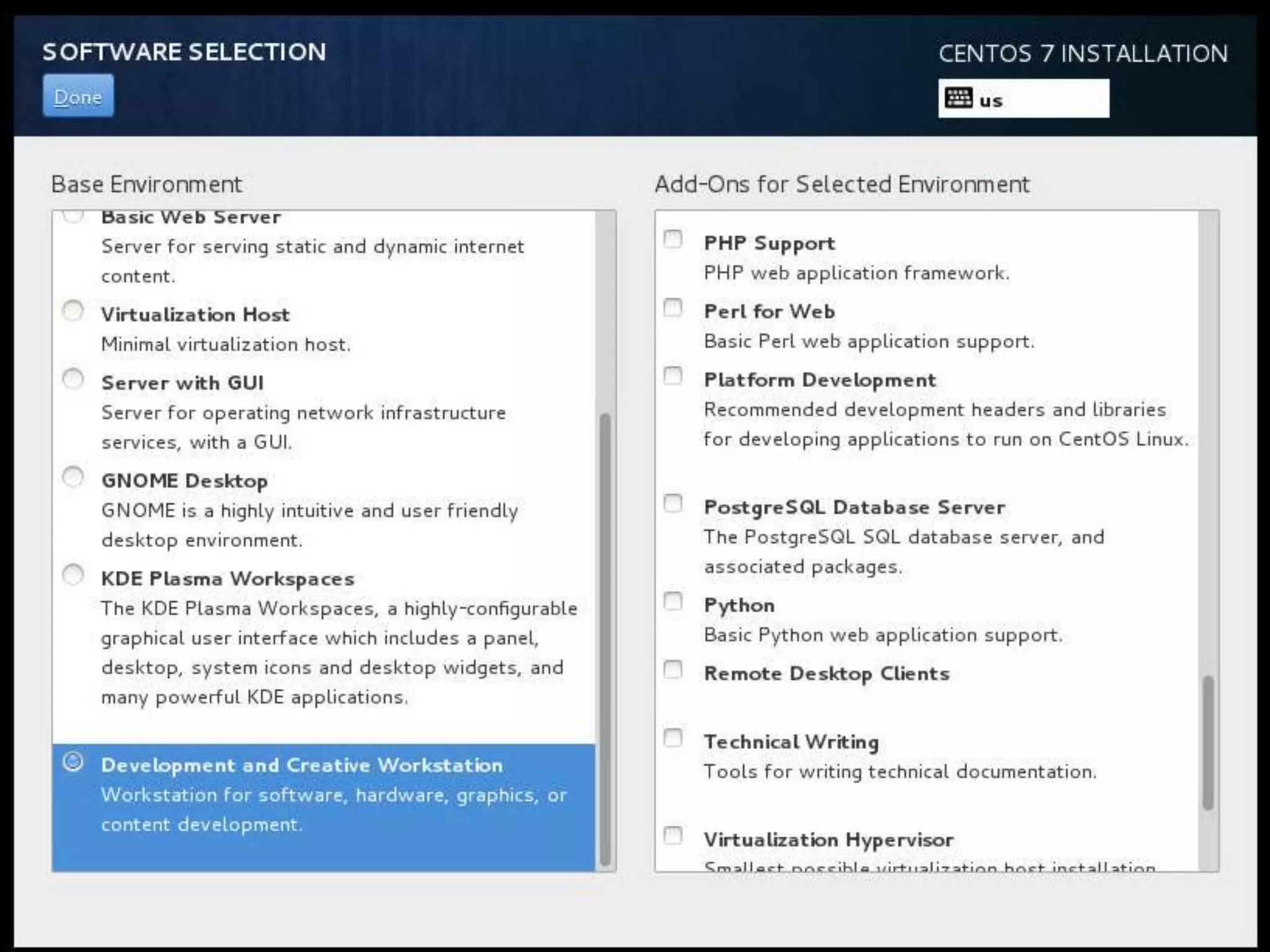Image resolution: width=1270 pixels, height=952 pixels.
Task: Check the Perl for Web add-on
Action: 673,308
